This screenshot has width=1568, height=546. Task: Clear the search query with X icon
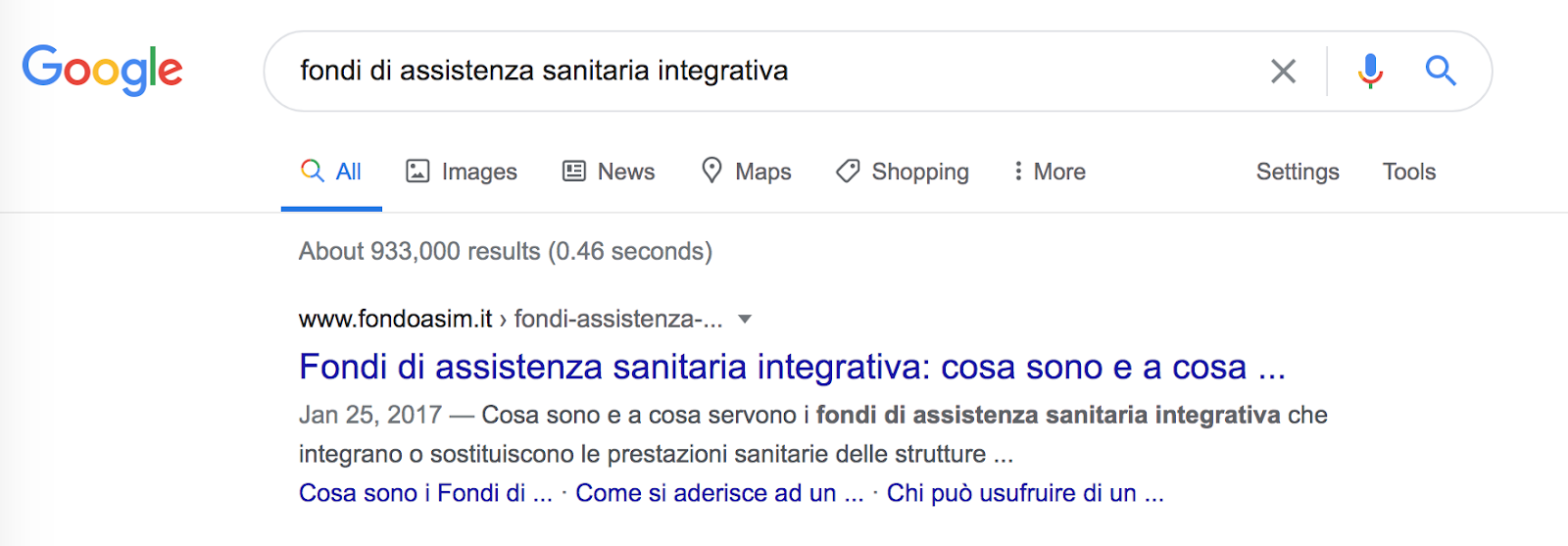point(1283,71)
